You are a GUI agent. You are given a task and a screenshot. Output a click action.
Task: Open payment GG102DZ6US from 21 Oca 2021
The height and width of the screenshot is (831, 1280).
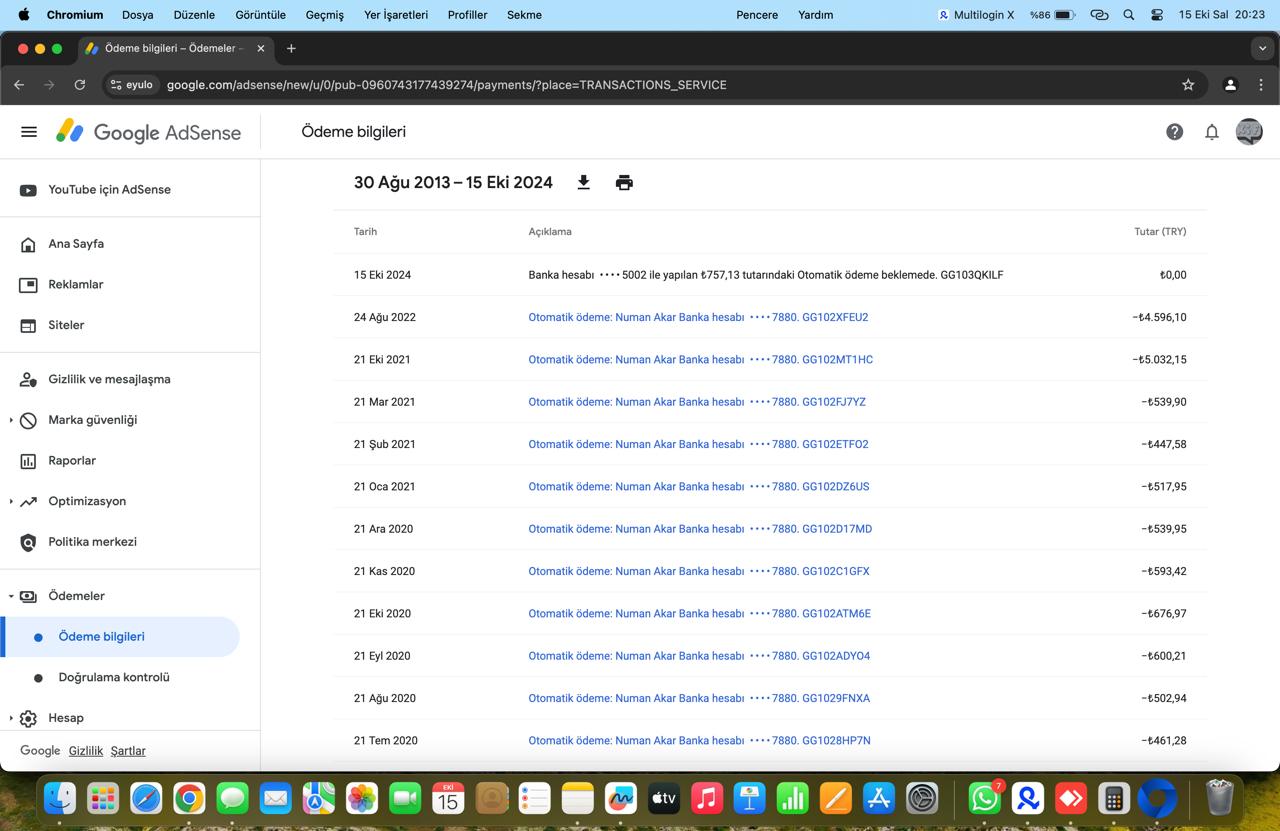[699, 486]
